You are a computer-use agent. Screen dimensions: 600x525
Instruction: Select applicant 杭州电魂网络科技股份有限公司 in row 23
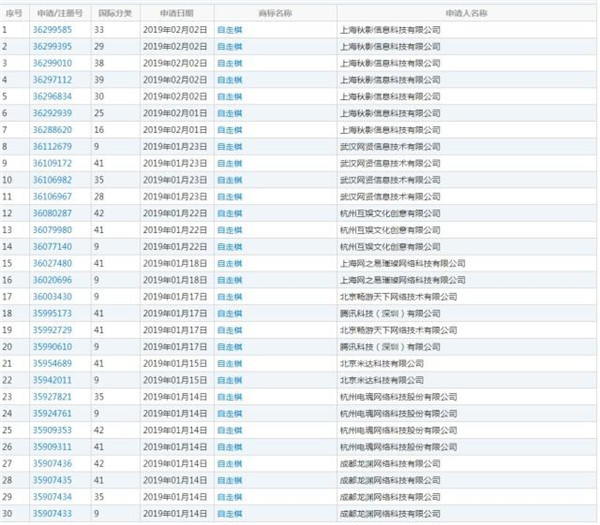click(x=399, y=397)
